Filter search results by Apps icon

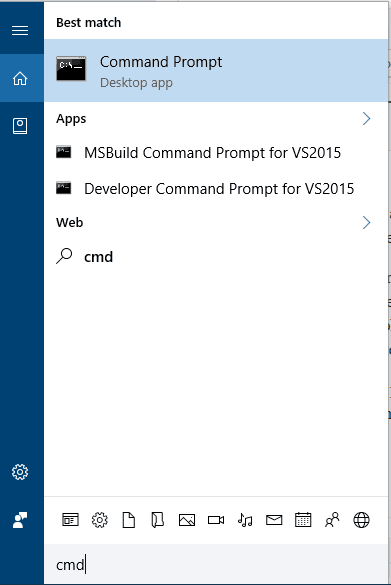(71, 520)
